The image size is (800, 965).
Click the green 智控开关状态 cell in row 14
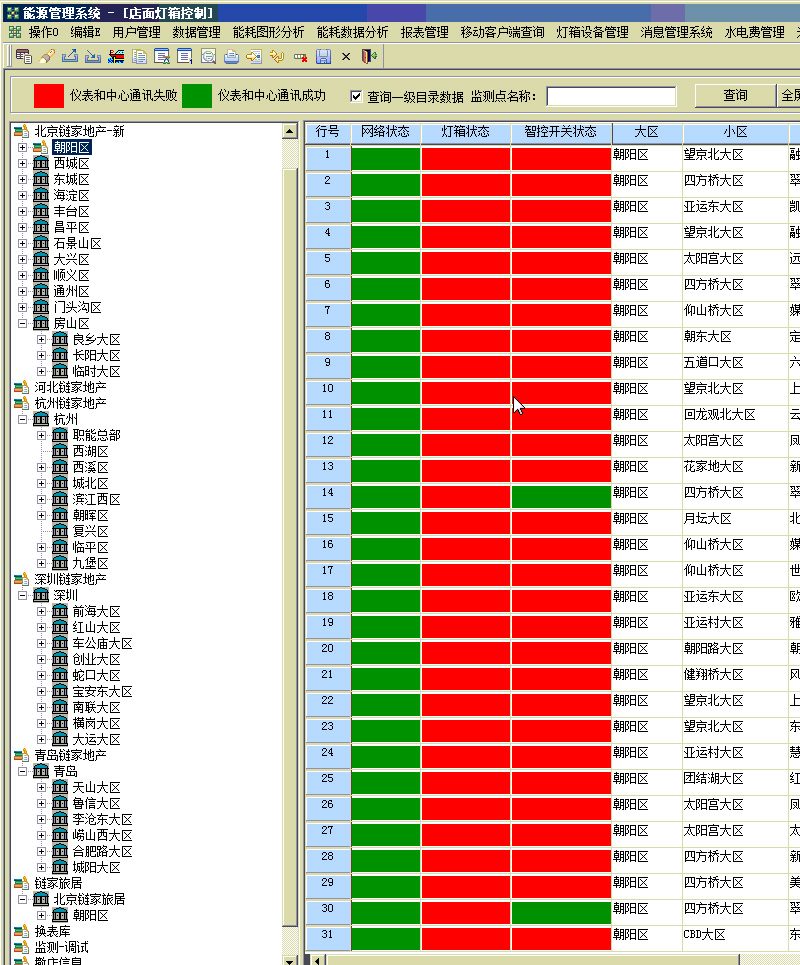(x=561, y=497)
